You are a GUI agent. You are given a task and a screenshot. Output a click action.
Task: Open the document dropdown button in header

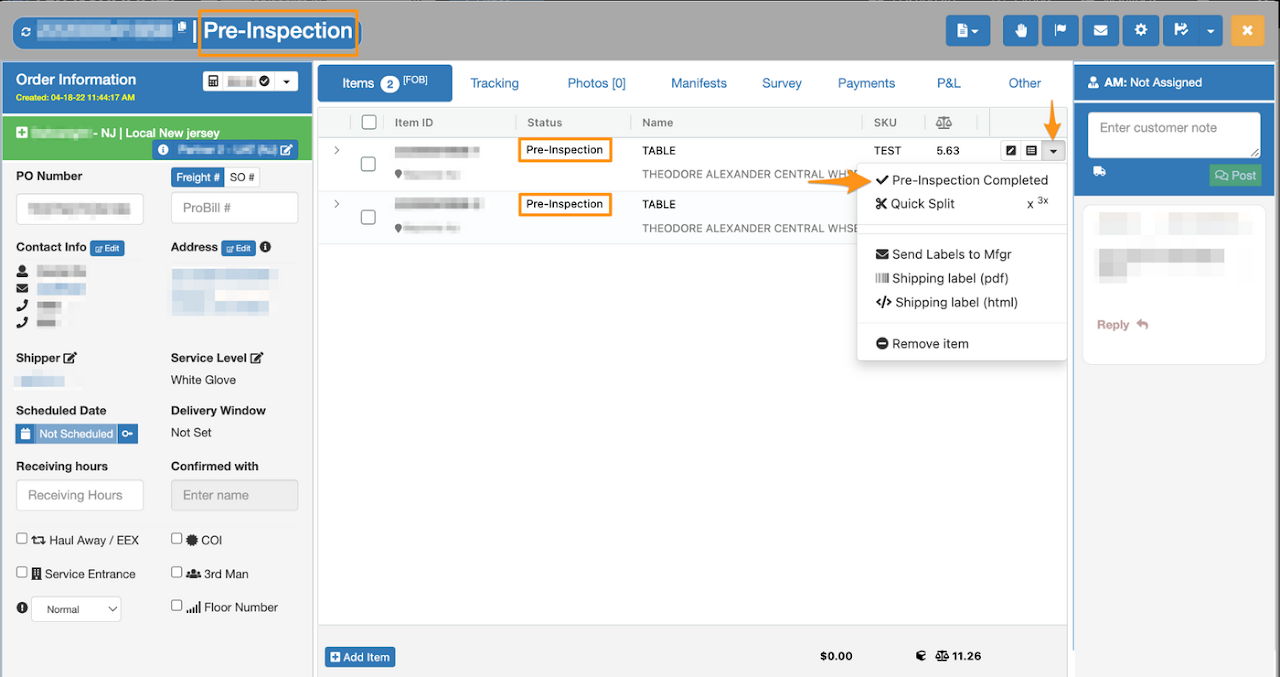coord(968,31)
